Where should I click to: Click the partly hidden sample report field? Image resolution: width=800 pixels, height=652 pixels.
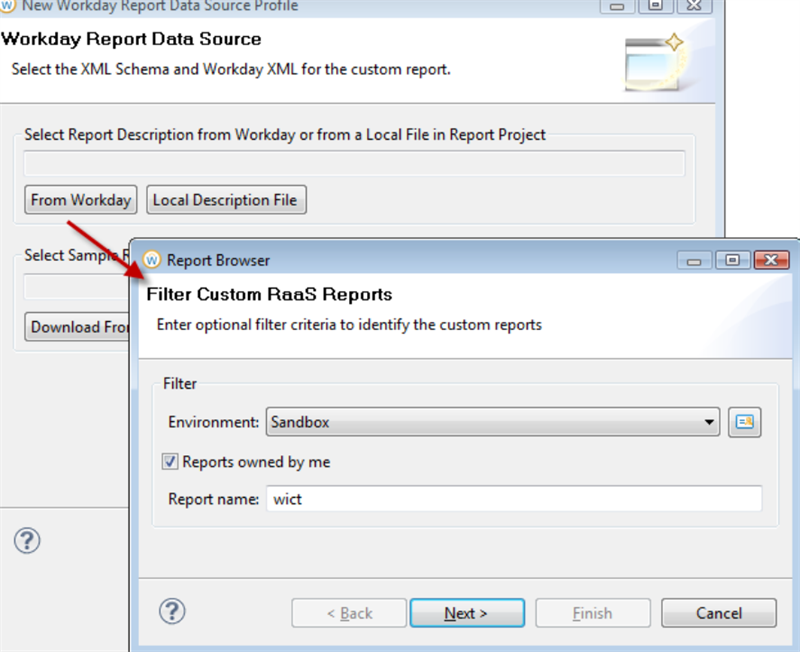[77, 286]
